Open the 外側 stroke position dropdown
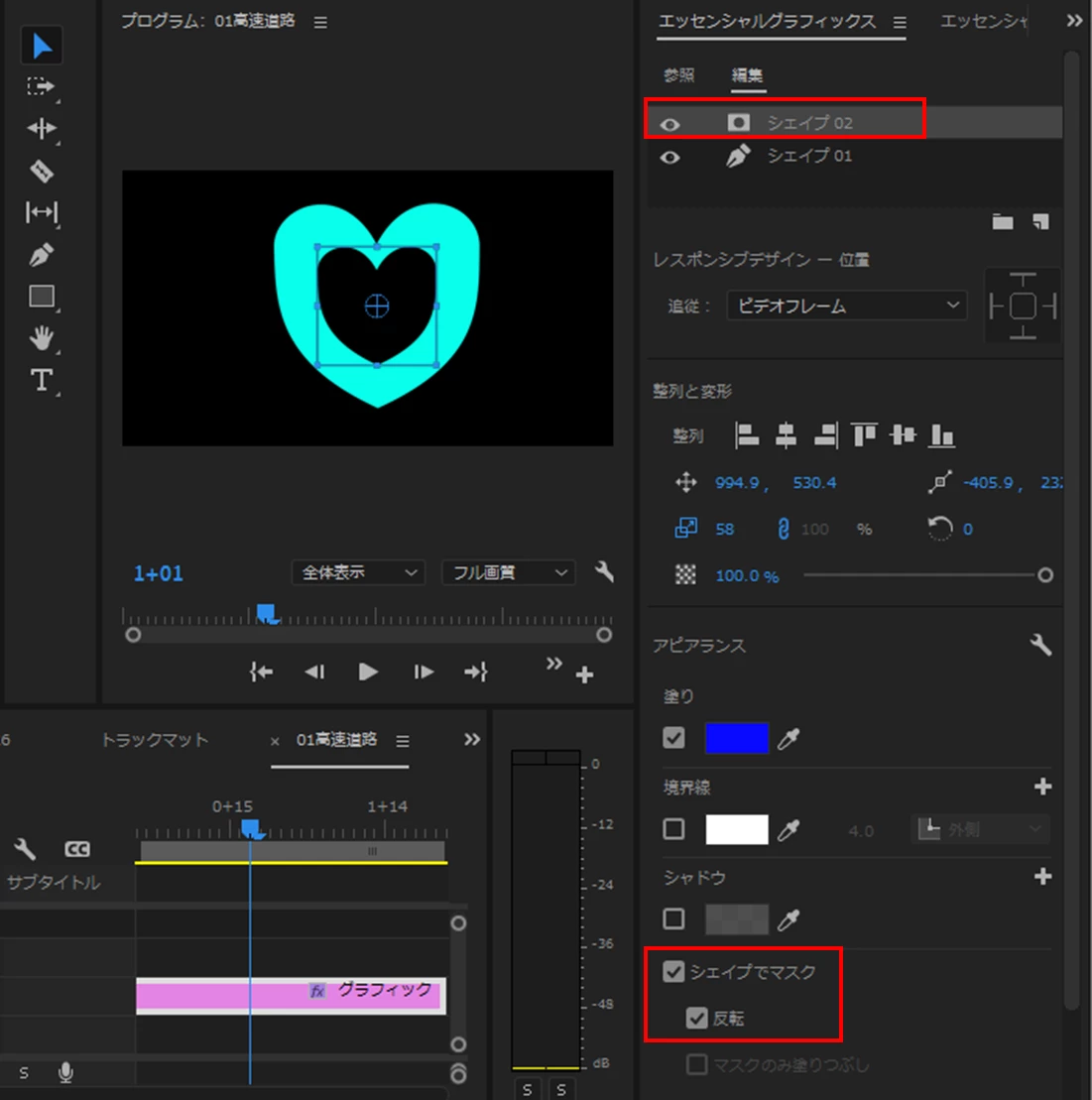 coord(981,830)
